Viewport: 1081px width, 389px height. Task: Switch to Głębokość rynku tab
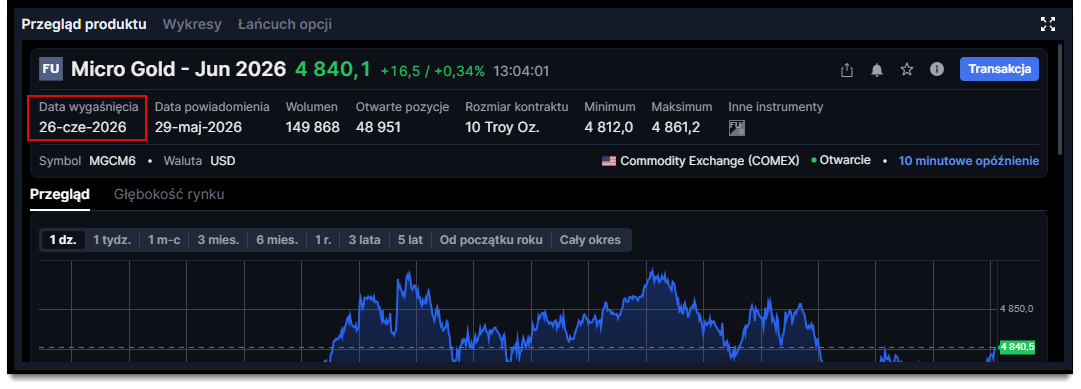169,194
